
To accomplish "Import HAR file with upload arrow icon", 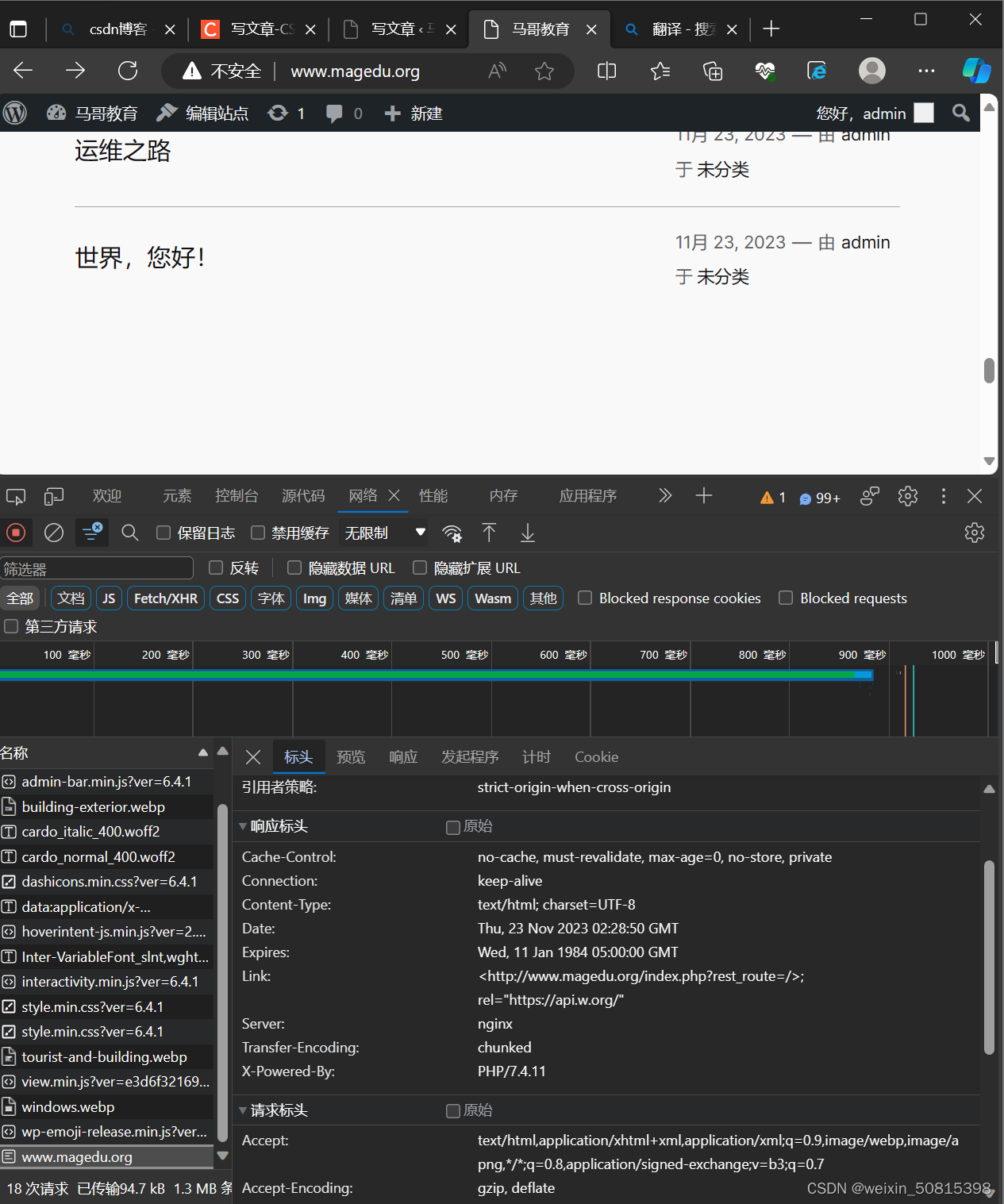I will pyautogui.click(x=489, y=533).
